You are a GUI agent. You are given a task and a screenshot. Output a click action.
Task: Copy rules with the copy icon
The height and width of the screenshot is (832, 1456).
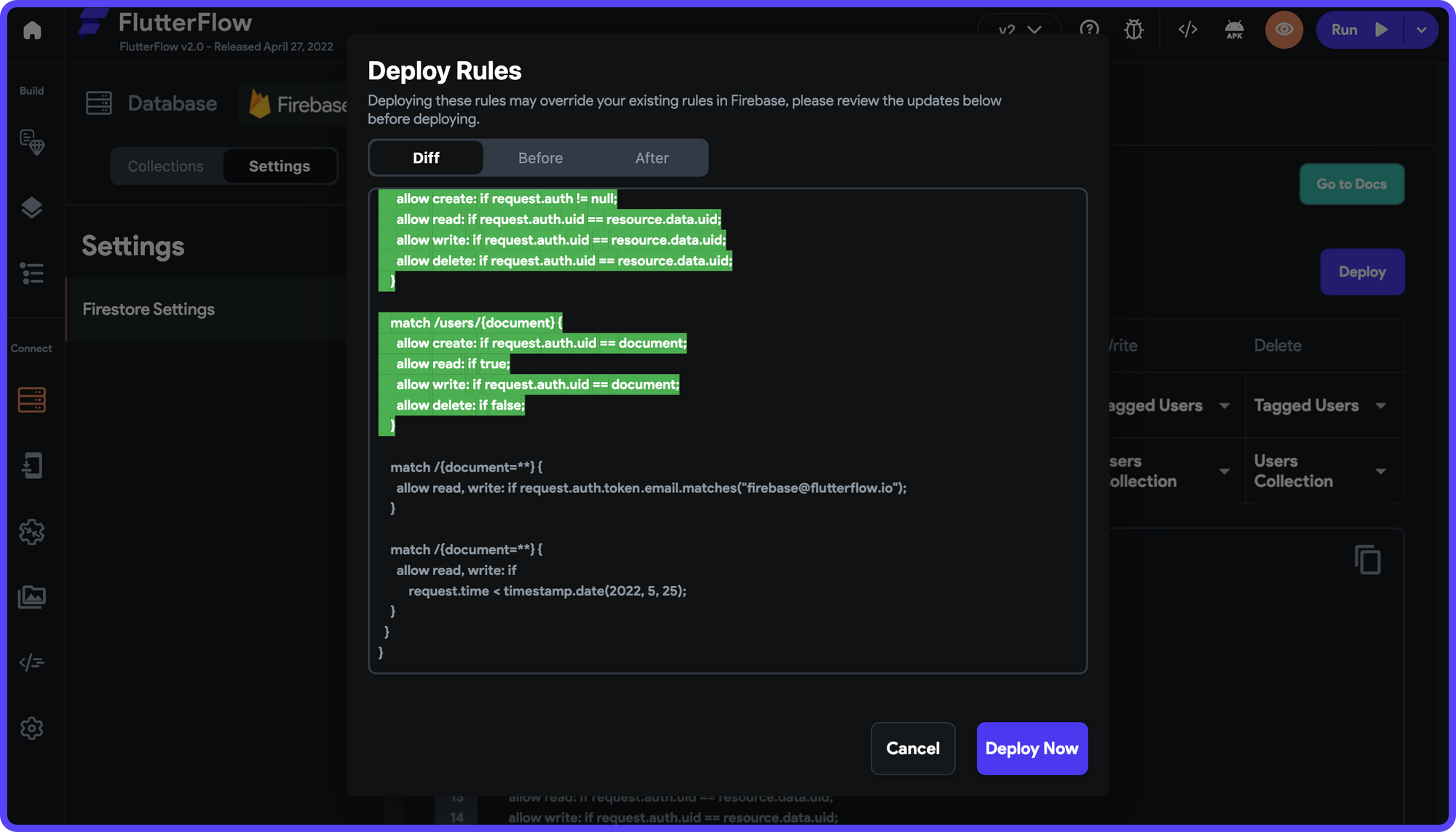pyautogui.click(x=1367, y=560)
